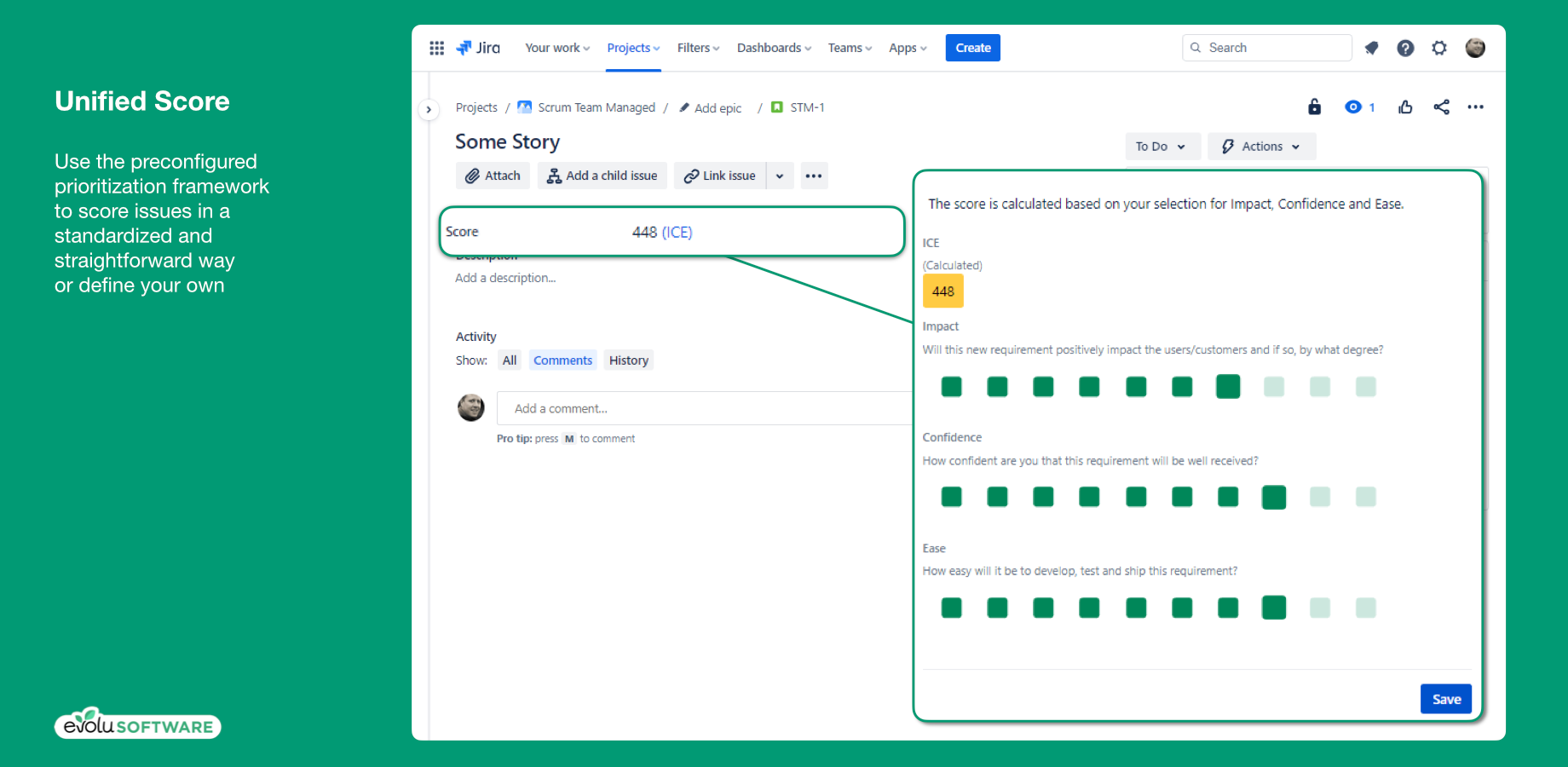
Task: Open the Actions dropdown
Action: point(1261,147)
